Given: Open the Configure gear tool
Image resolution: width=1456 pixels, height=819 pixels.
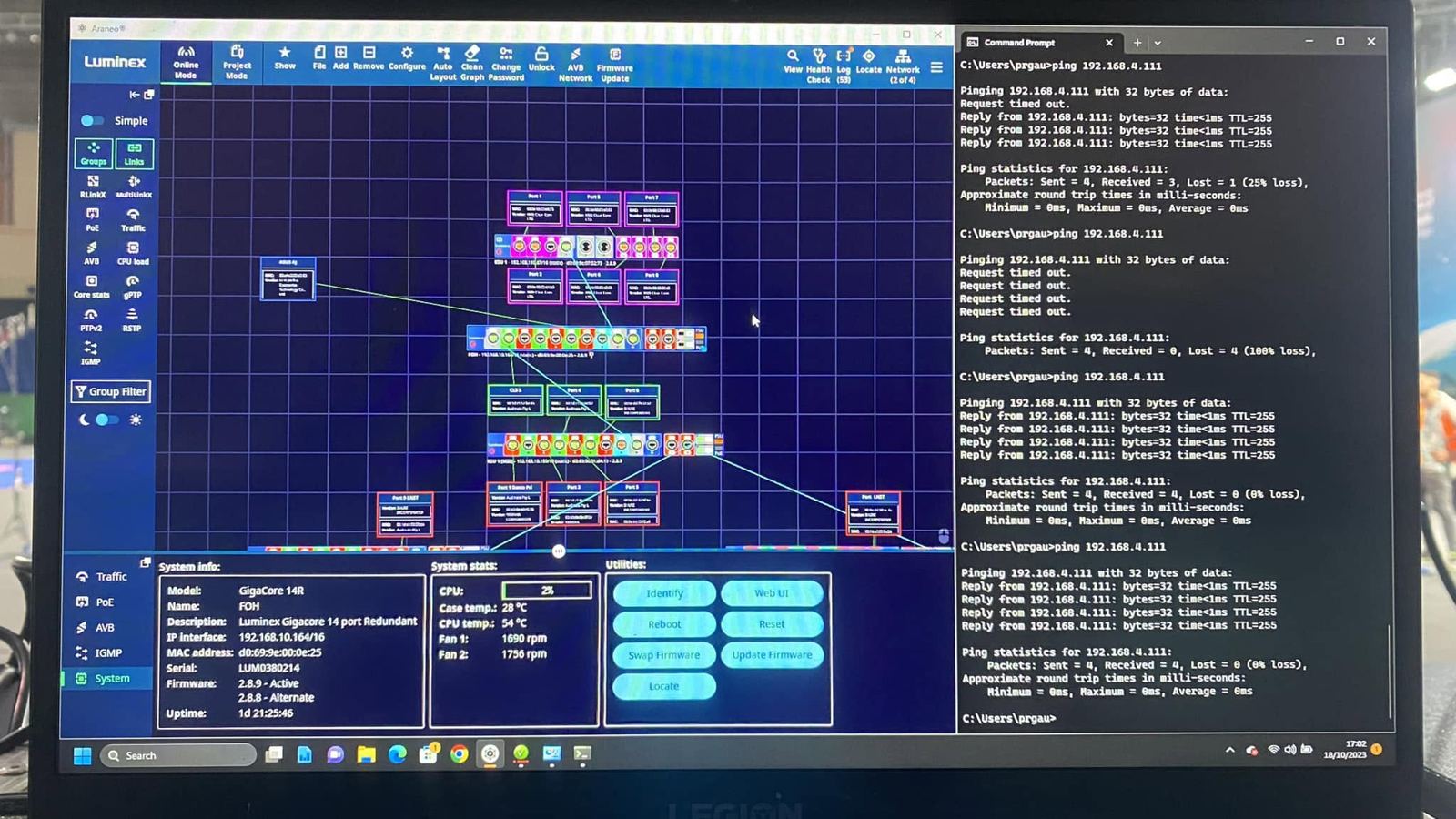Looking at the screenshot, I should tap(407, 58).
